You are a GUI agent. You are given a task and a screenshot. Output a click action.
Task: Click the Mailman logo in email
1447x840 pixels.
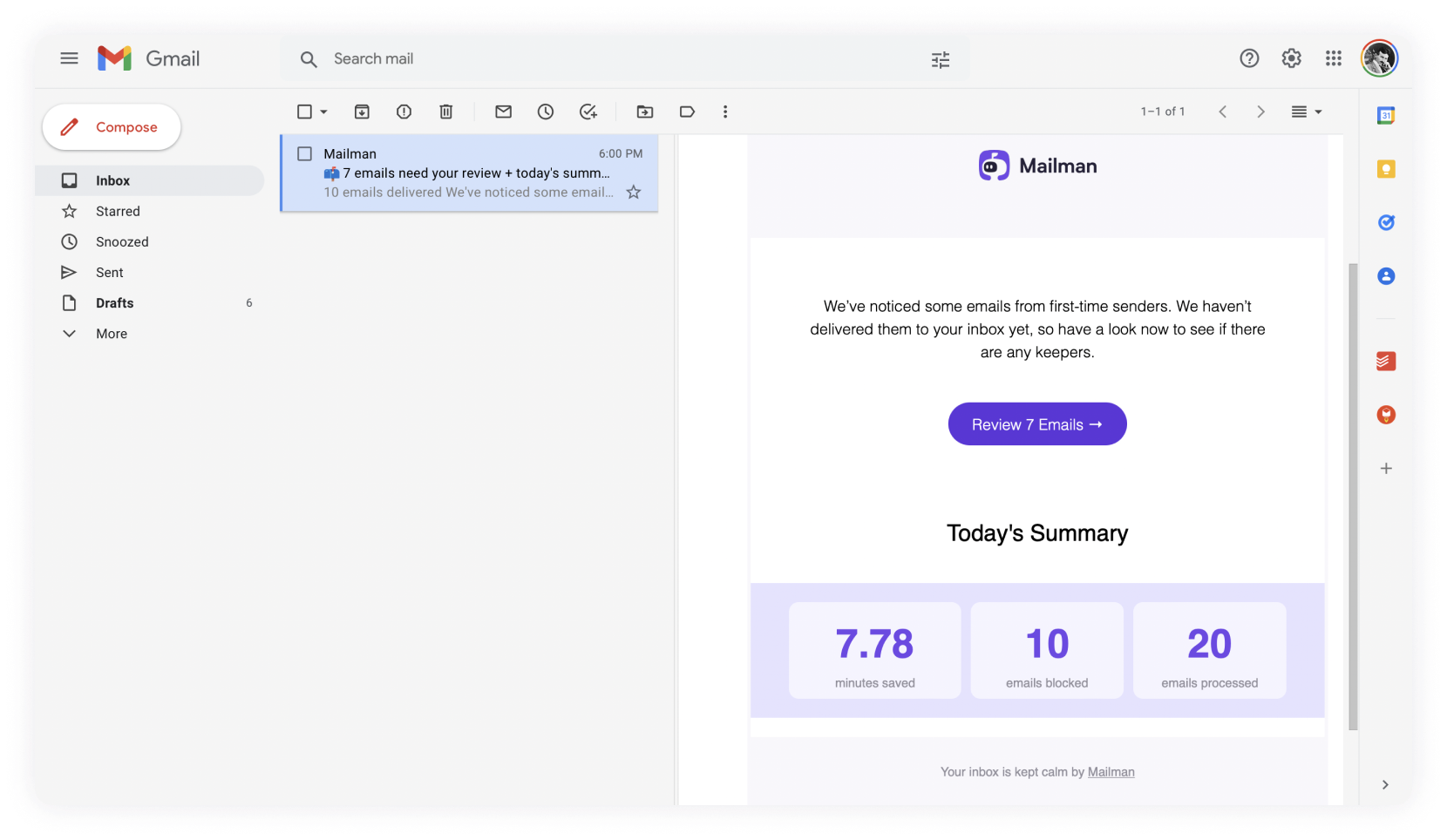click(x=1037, y=166)
